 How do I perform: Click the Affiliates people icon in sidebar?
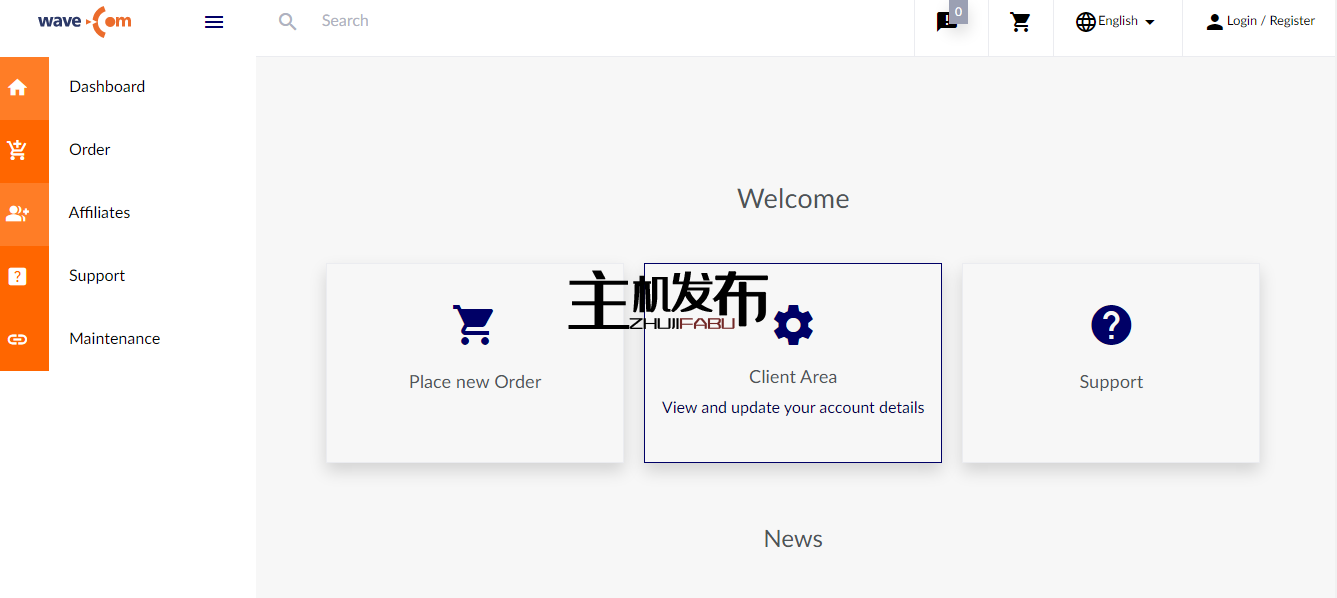click(18, 213)
